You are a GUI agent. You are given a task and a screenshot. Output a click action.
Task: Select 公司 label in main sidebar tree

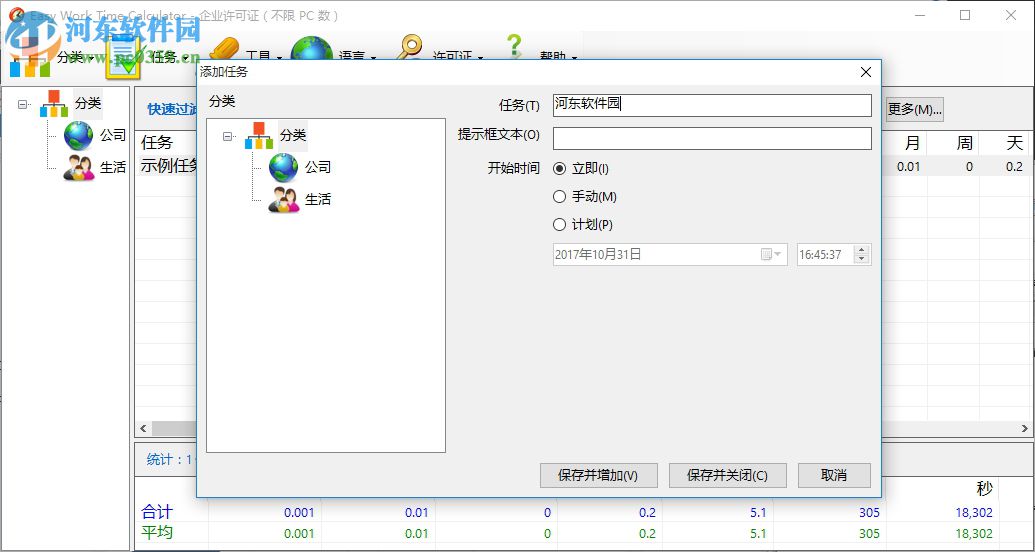tap(112, 135)
